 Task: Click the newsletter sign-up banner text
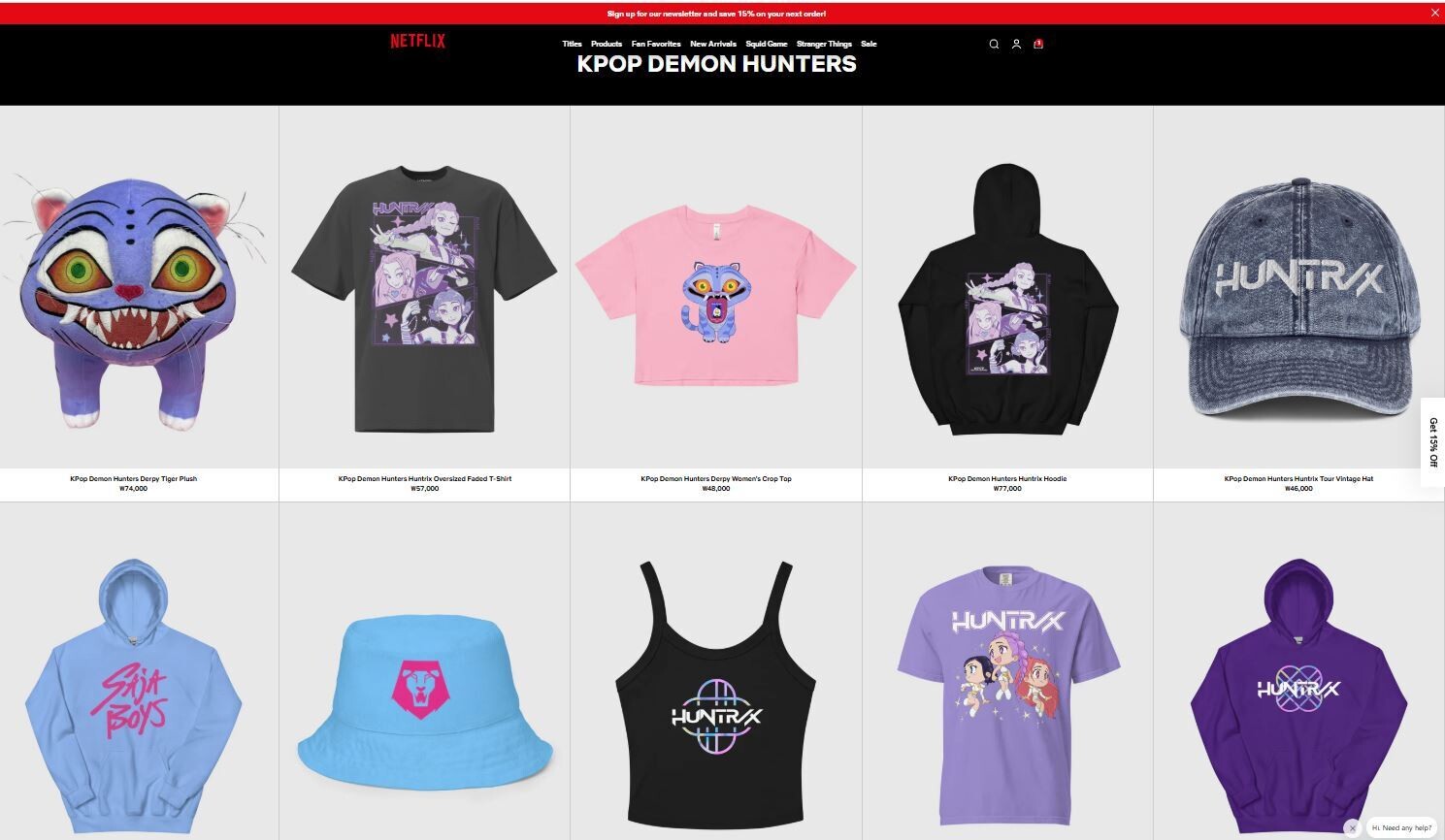pyautogui.click(x=716, y=14)
